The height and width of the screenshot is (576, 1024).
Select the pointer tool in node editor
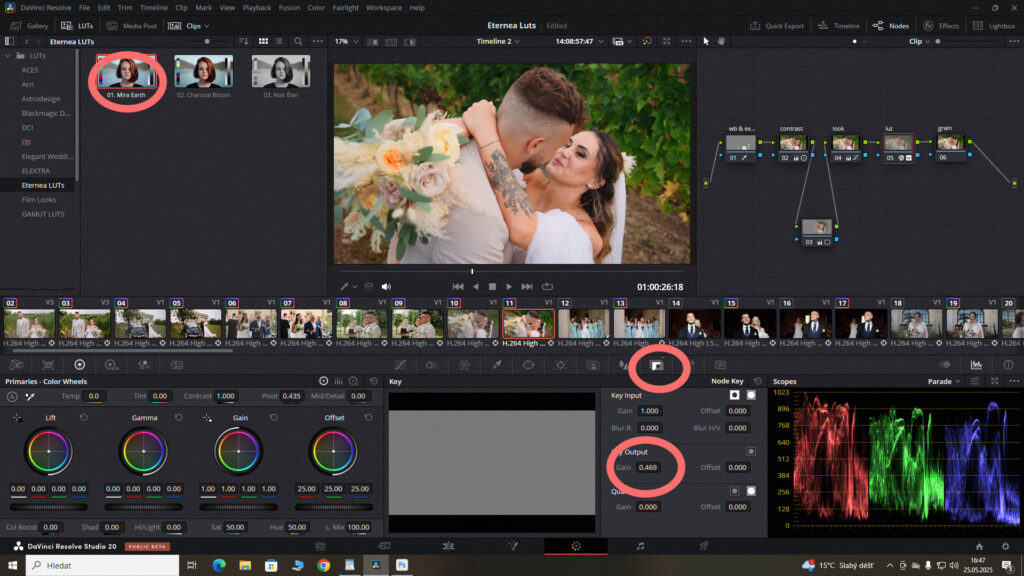point(706,41)
